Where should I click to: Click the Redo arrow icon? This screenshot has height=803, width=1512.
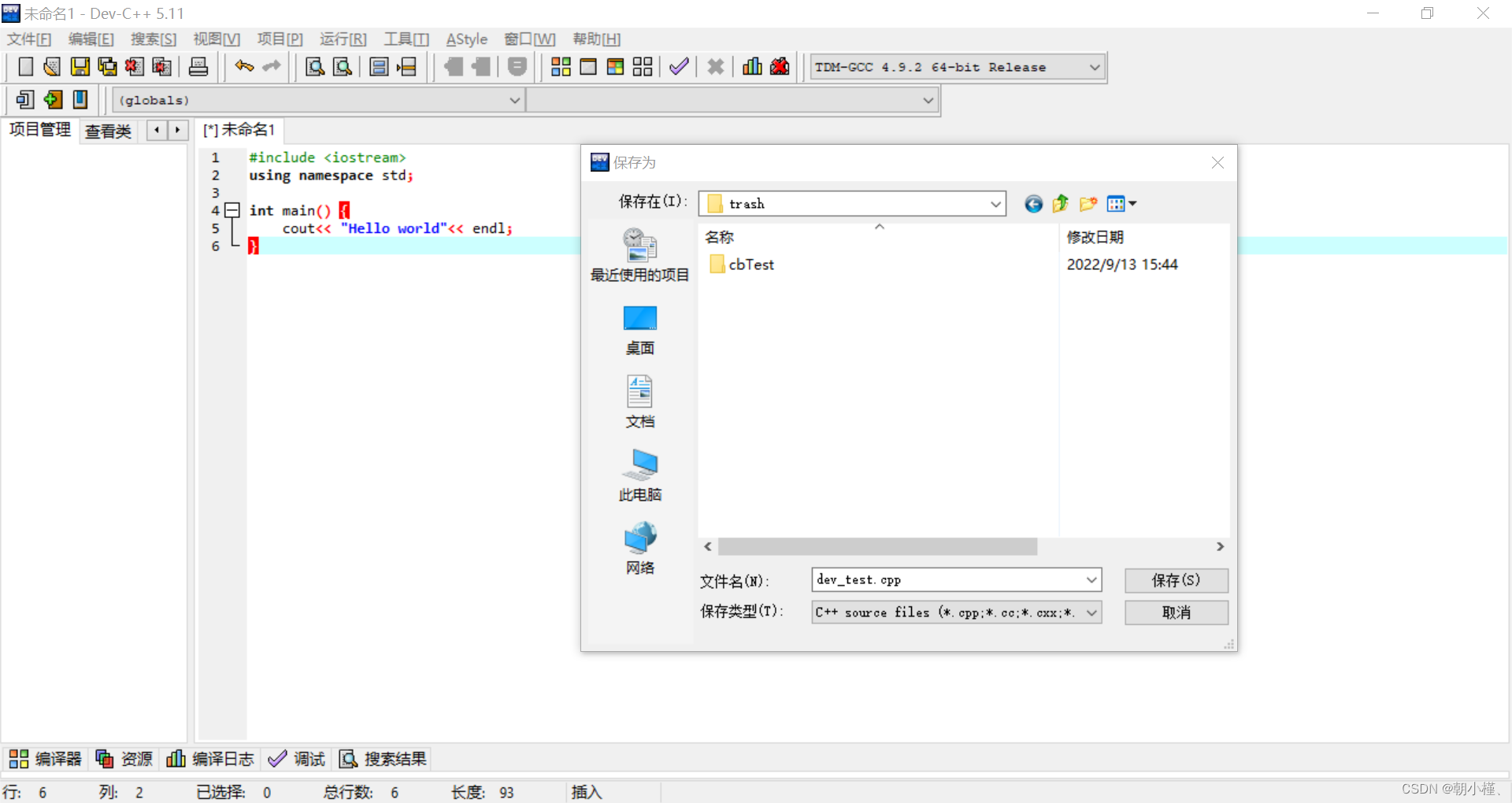pos(272,67)
